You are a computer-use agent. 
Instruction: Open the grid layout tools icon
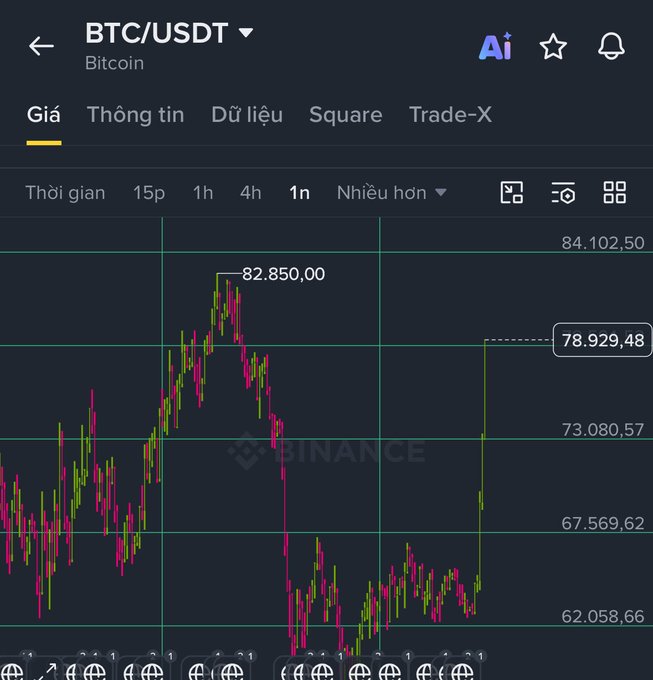click(614, 193)
